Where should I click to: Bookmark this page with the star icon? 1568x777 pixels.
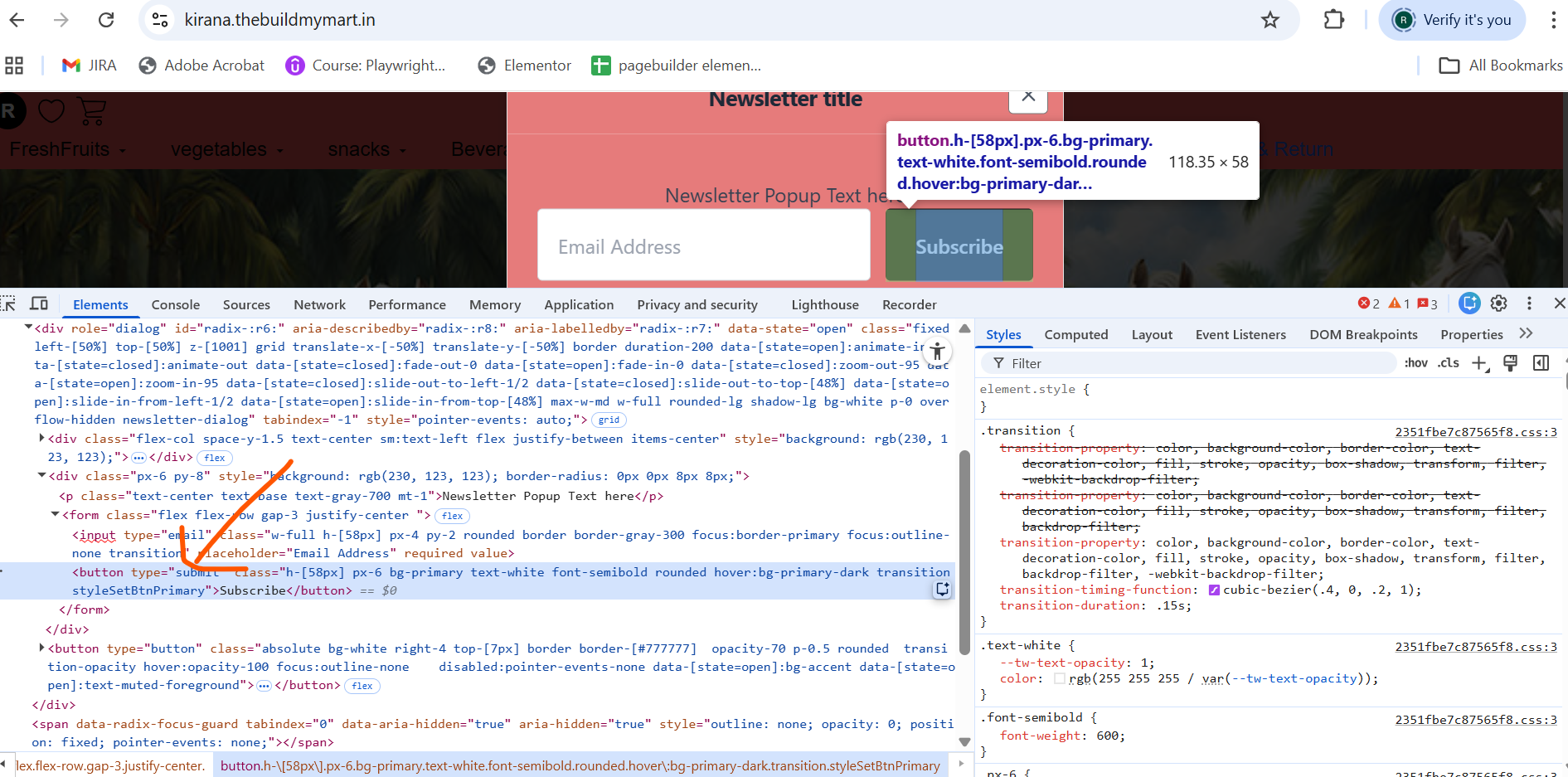(x=1270, y=20)
